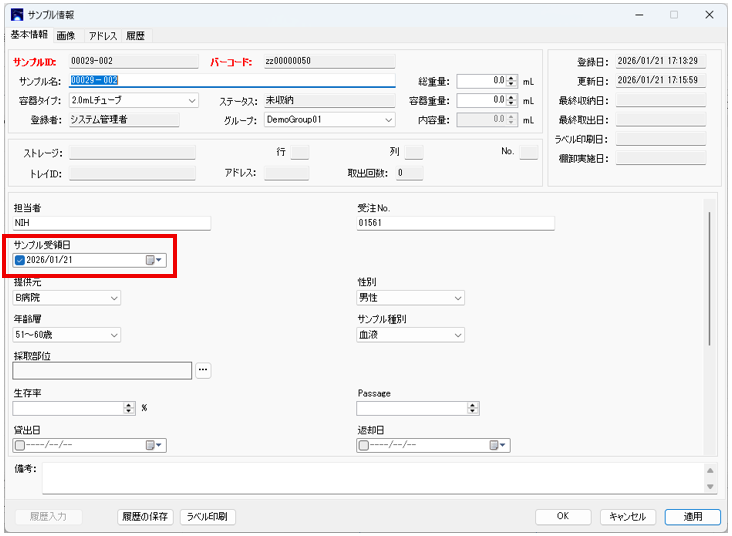The width and height of the screenshot is (732, 536).
Task: Expand the 性別 dropdown
Action: 458,298
